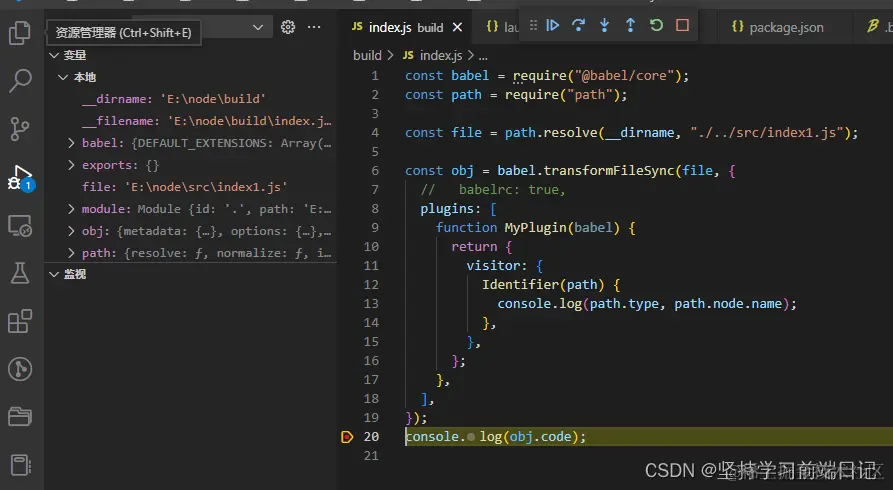The height and width of the screenshot is (490, 893).
Task: Stop the debug session
Action: pos(682,26)
